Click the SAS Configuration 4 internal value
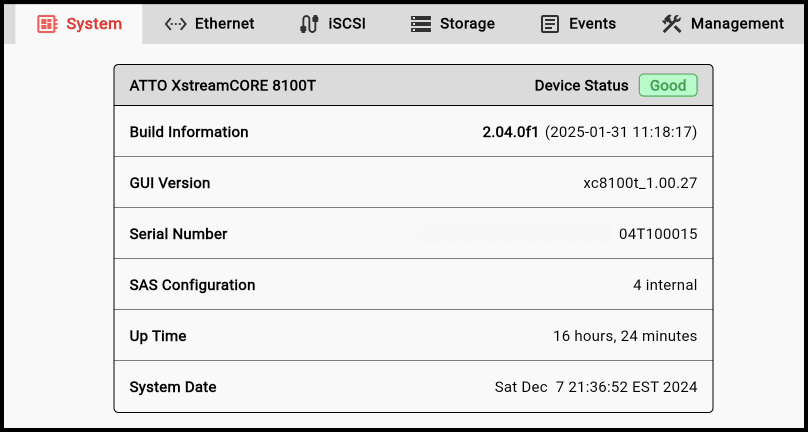Viewport: 808px width, 432px height. (x=665, y=285)
